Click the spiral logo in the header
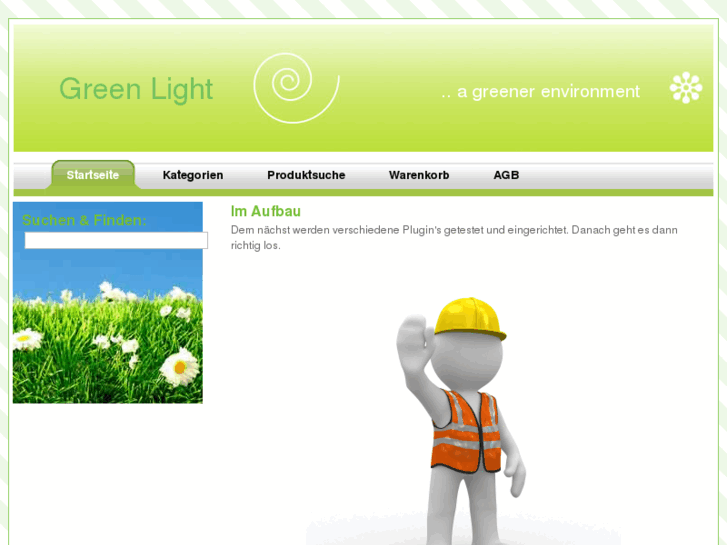The height and width of the screenshot is (545, 727). [296, 88]
